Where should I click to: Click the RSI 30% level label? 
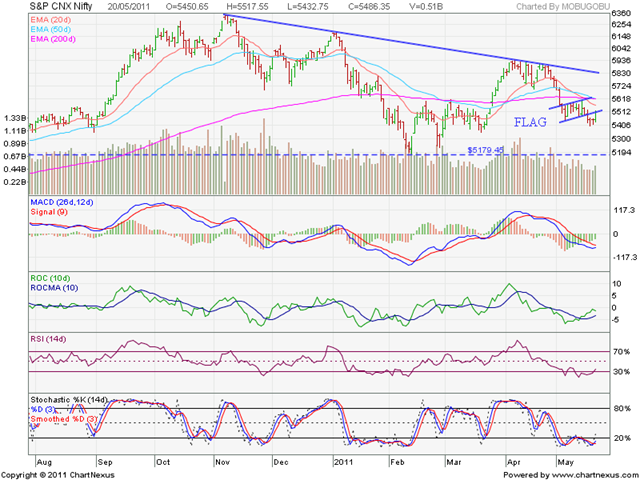(x=621, y=371)
